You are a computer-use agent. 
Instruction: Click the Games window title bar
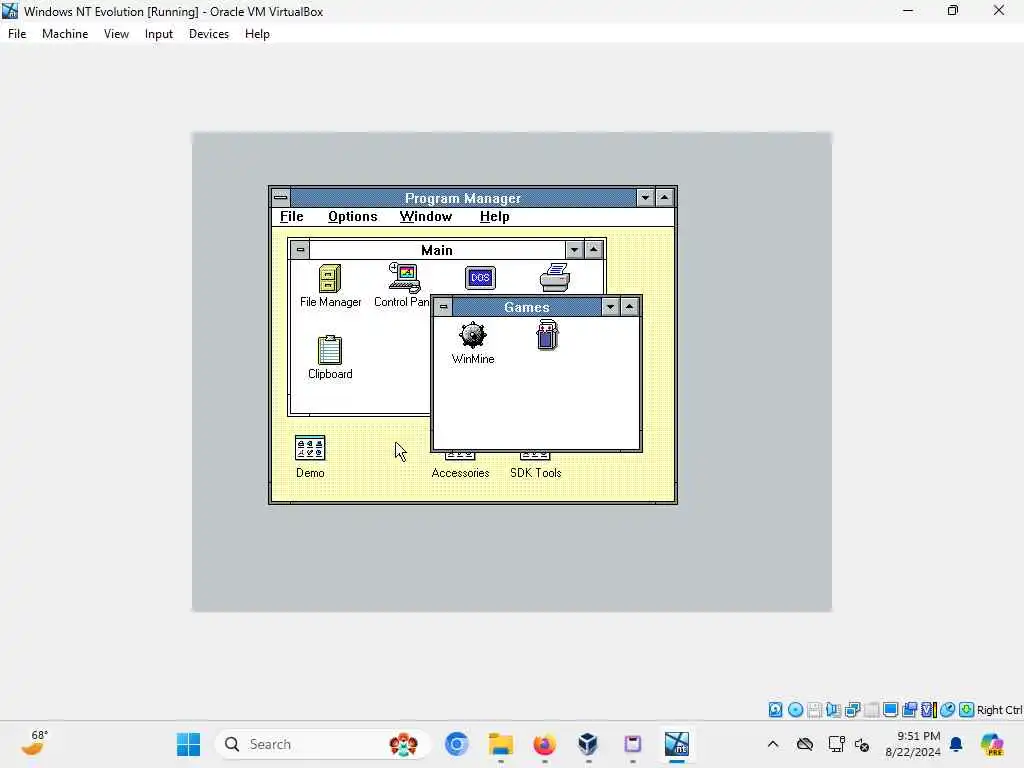pyautogui.click(x=526, y=306)
